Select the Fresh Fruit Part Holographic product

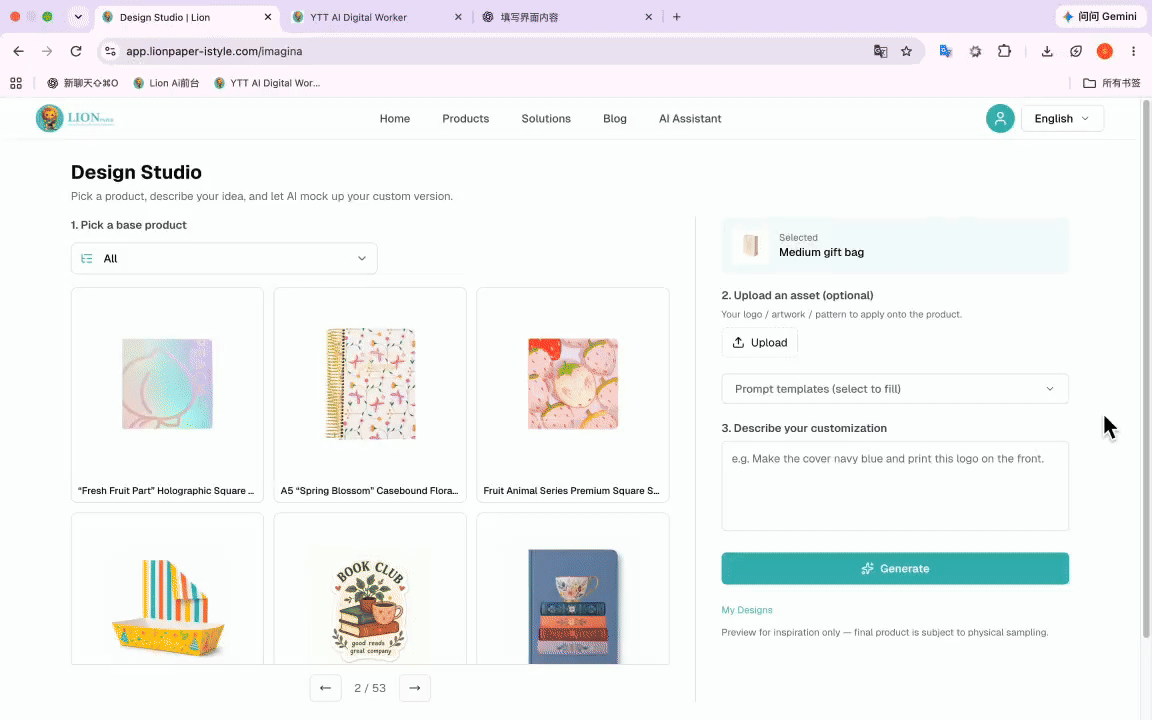tap(168, 395)
